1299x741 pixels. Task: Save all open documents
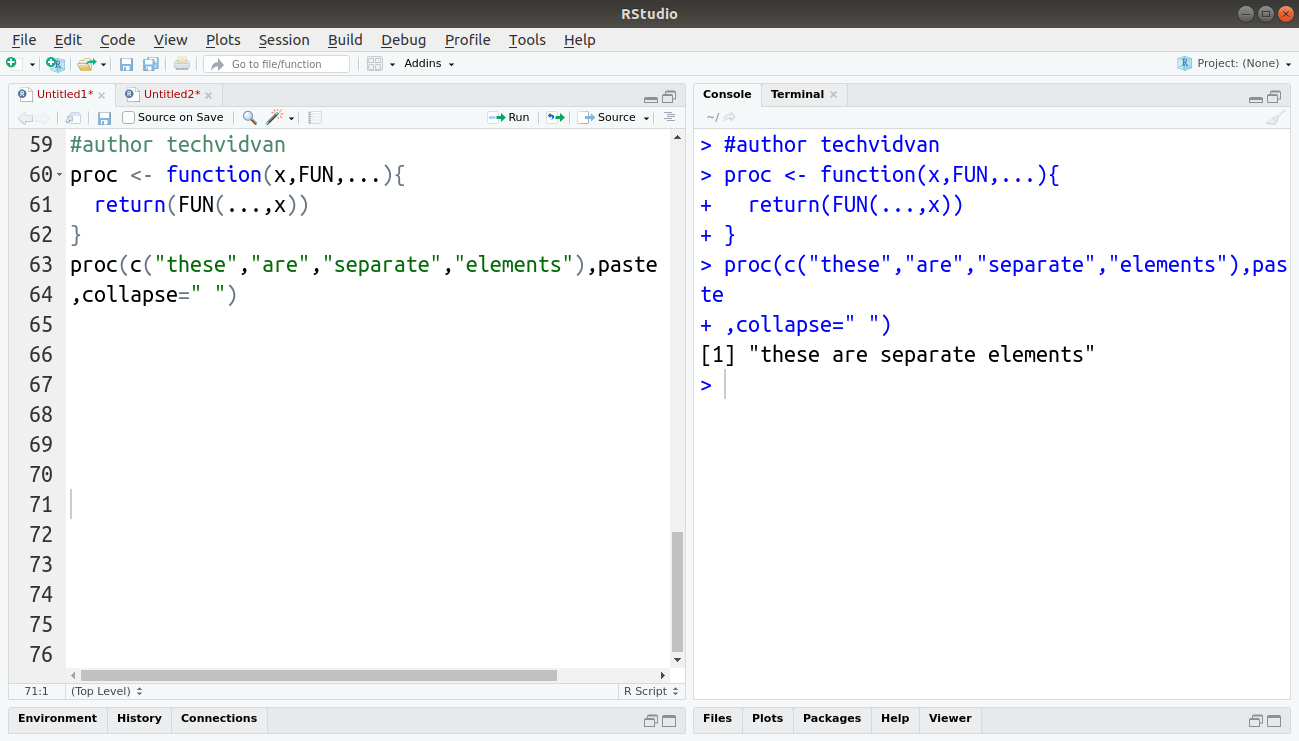point(151,62)
